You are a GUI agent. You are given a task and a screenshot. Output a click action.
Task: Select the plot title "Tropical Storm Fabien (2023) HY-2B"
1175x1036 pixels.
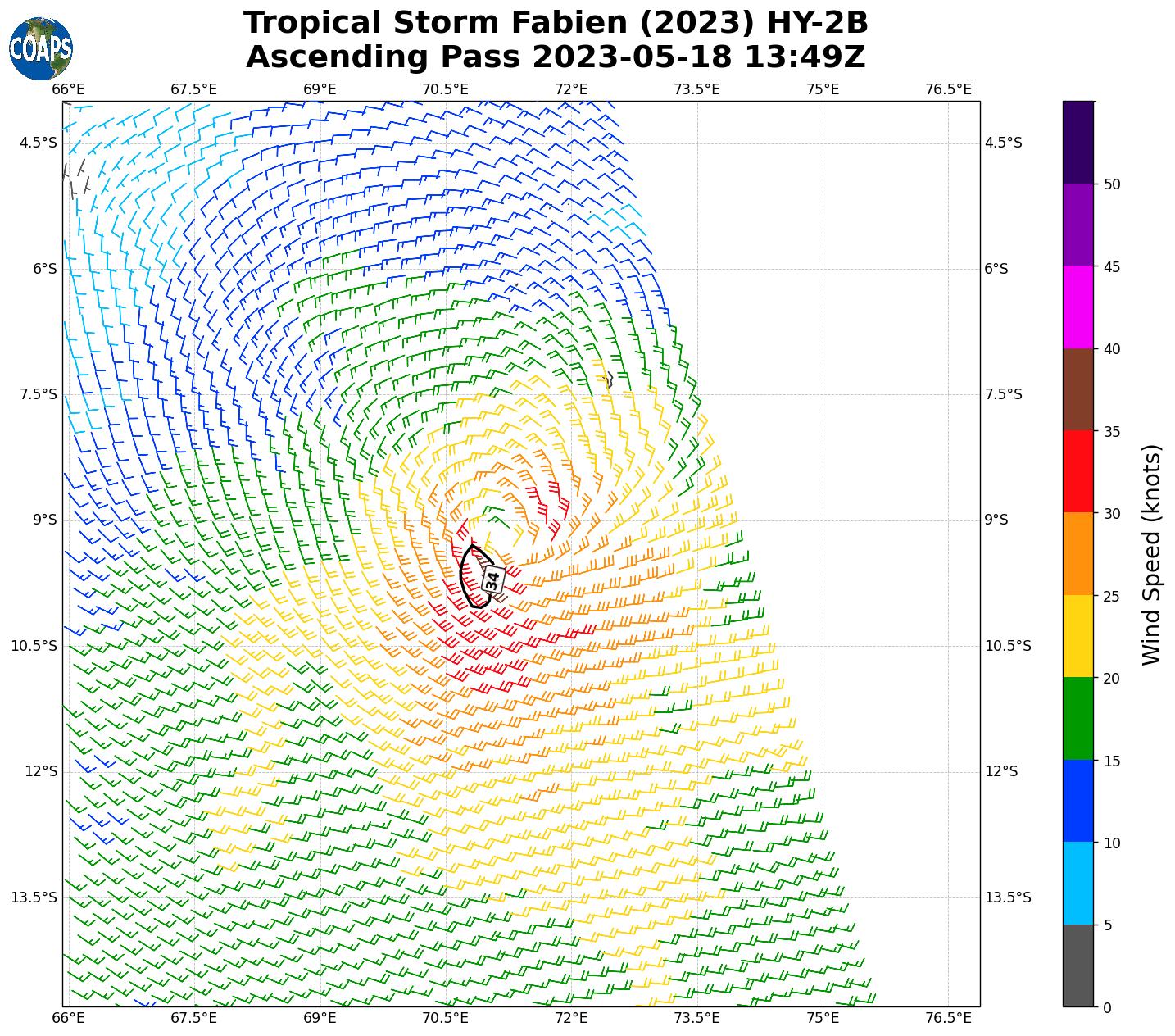(556, 23)
